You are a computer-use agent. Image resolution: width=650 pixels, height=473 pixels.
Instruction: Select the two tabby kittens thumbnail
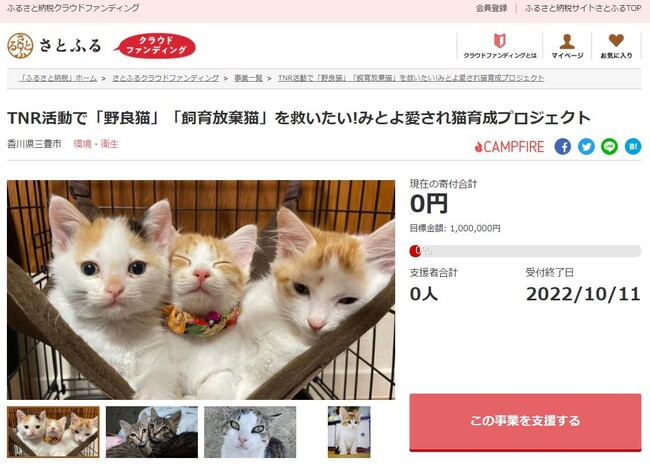pyautogui.click(x=152, y=432)
